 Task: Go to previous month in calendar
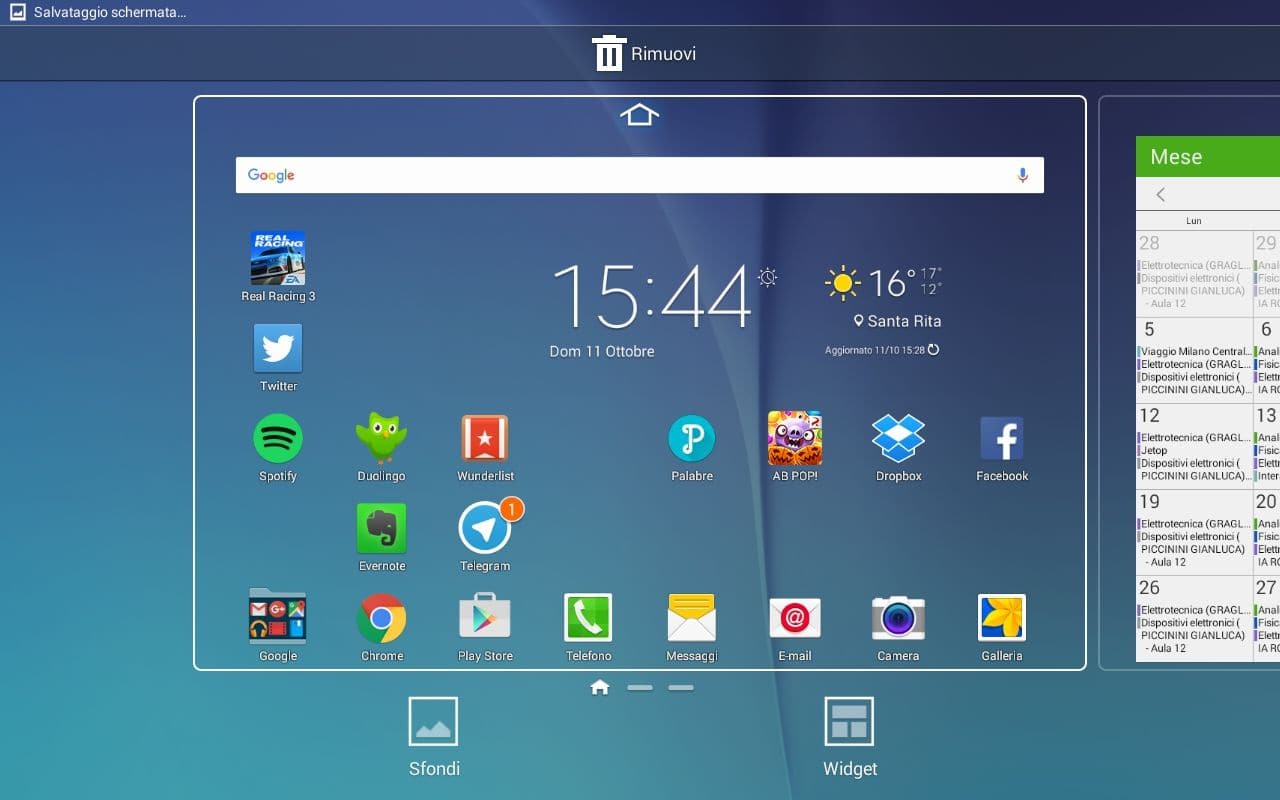[1161, 195]
